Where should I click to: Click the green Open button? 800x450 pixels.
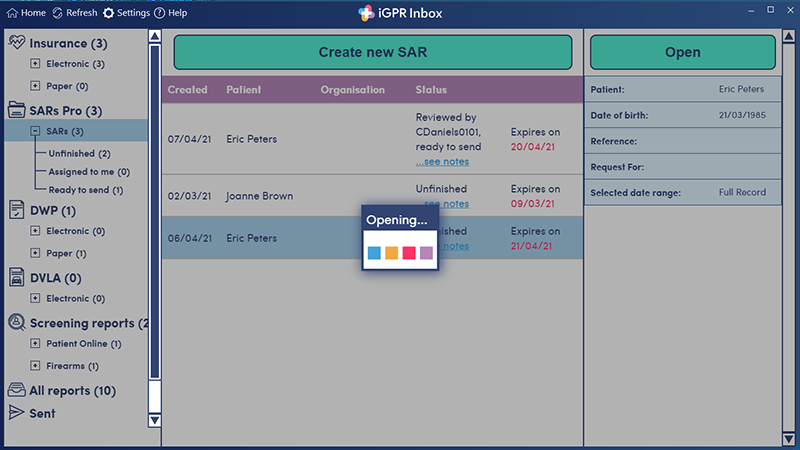pos(683,52)
